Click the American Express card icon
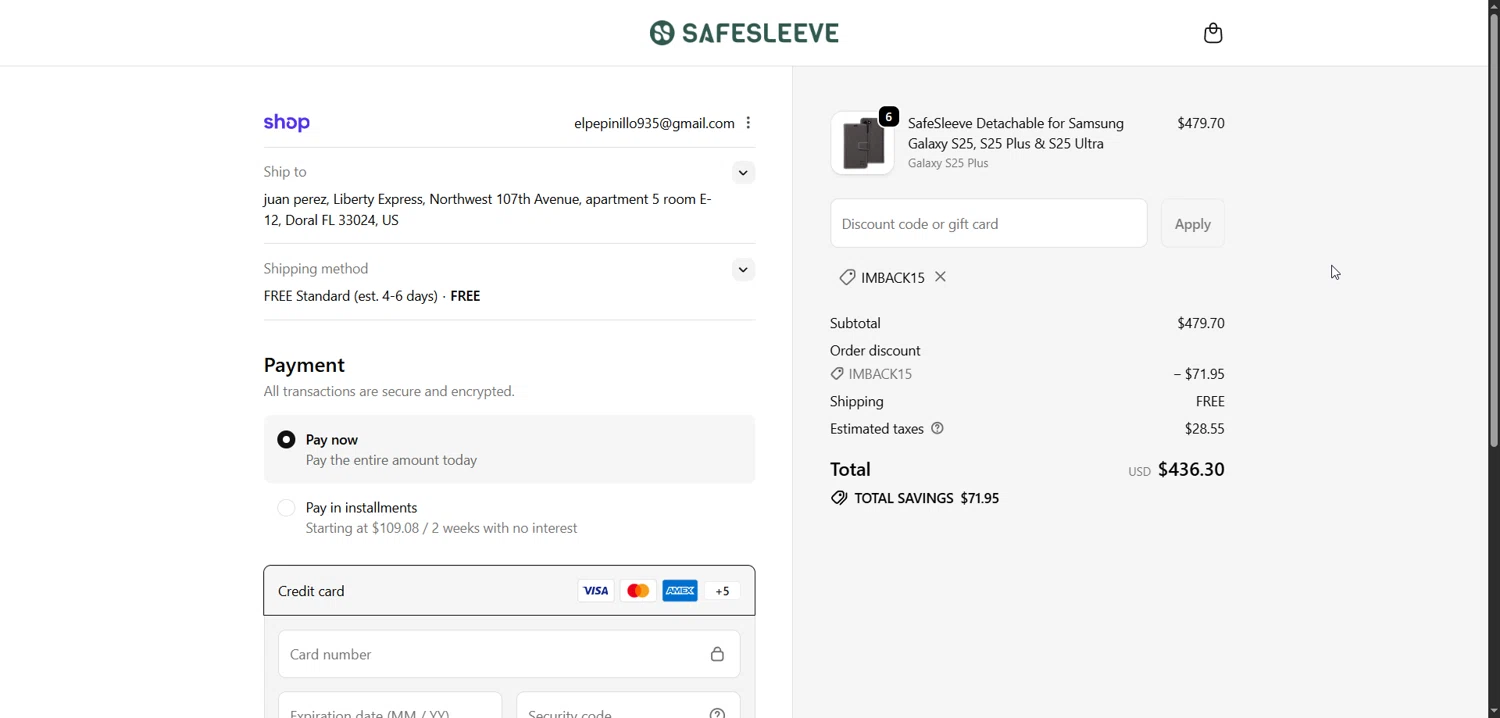 pyautogui.click(x=680, y=591)
